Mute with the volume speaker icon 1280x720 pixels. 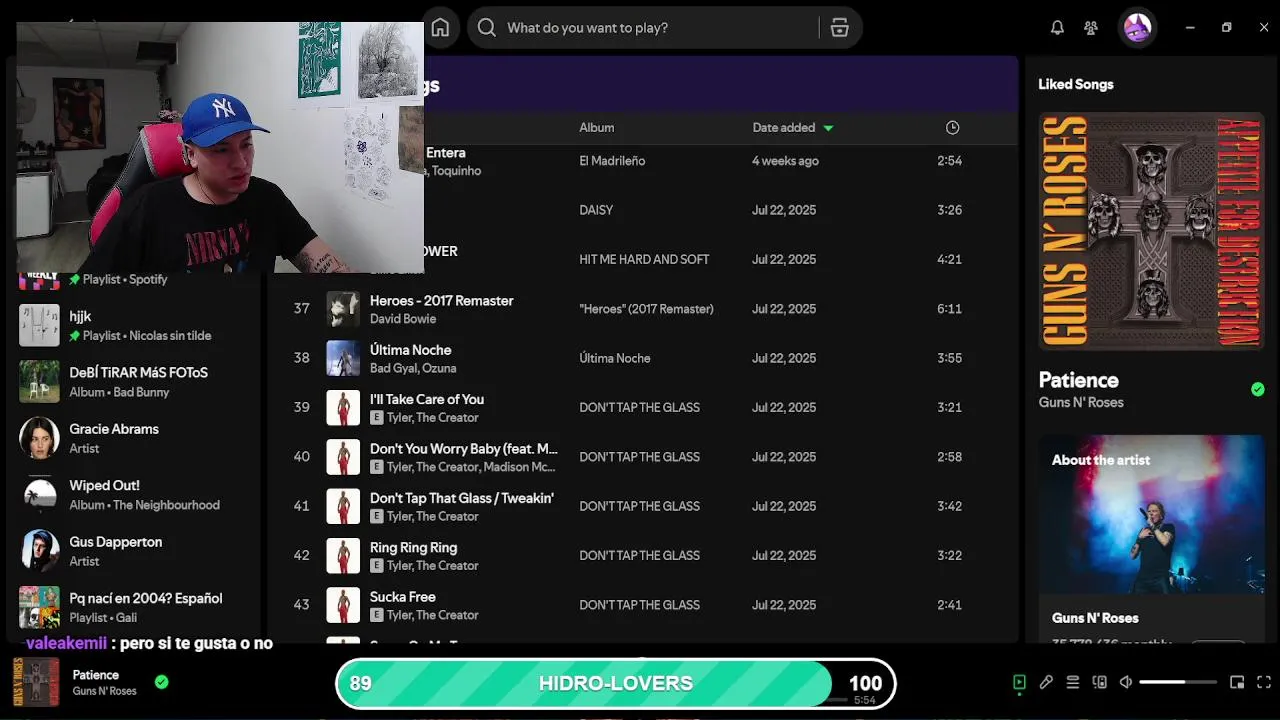pyautogui.click(x=1126, y=682)
